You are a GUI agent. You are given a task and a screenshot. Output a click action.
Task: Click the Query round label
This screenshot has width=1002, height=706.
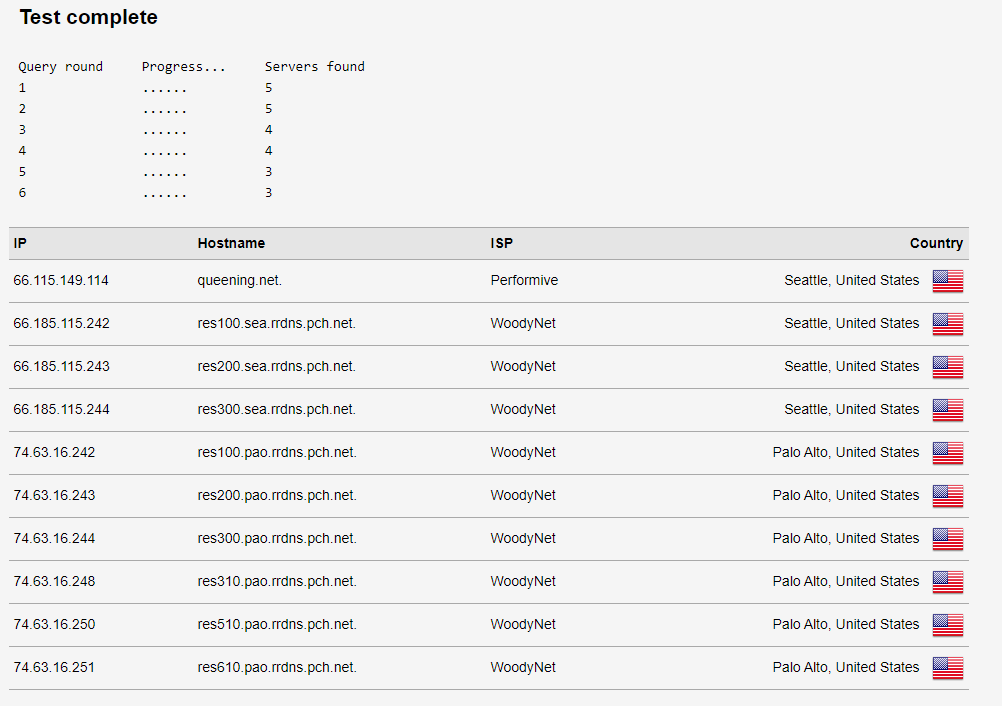61,66
